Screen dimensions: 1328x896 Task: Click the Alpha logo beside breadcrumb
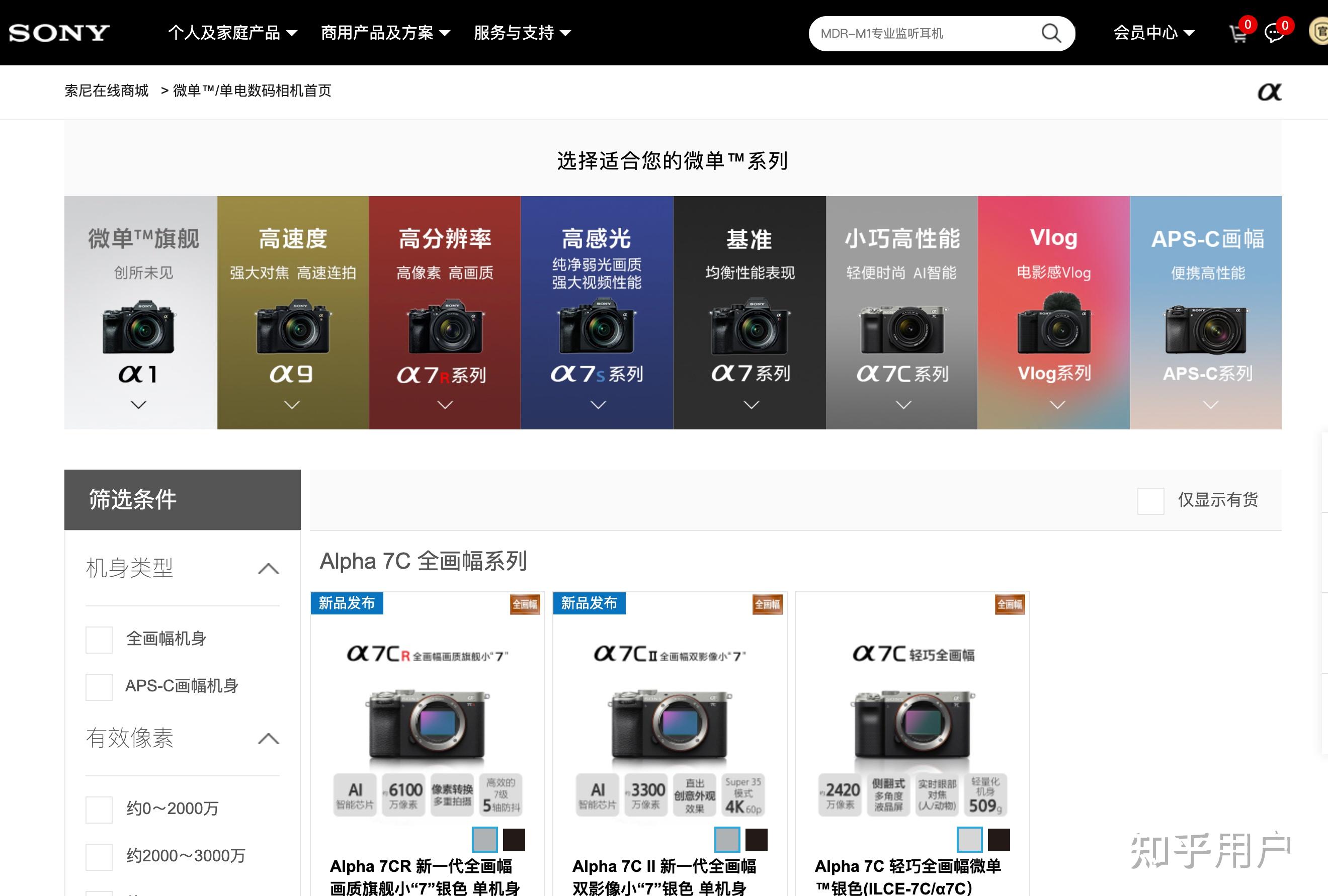point(1269,92)
